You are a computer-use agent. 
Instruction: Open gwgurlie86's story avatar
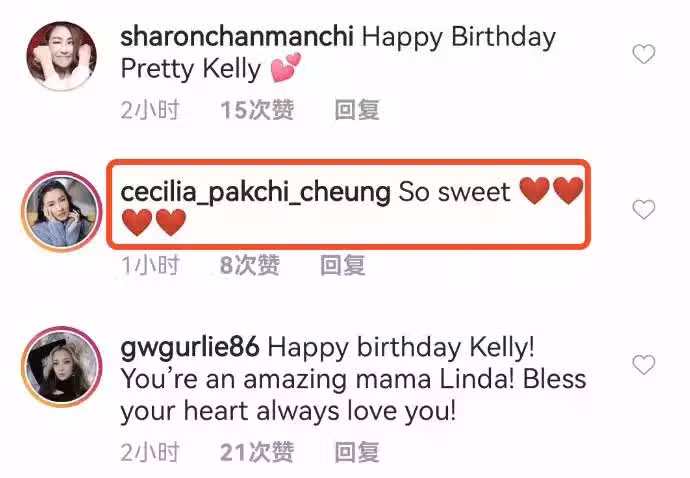[x=61, y=367]
